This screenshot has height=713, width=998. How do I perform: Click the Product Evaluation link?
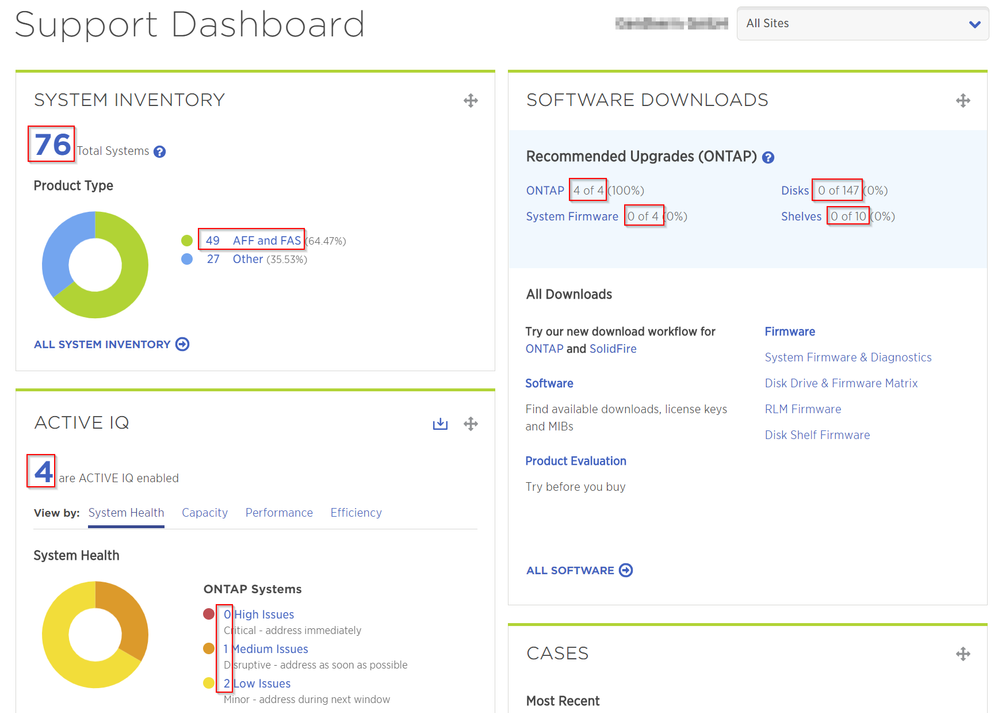tap(576, 461)
